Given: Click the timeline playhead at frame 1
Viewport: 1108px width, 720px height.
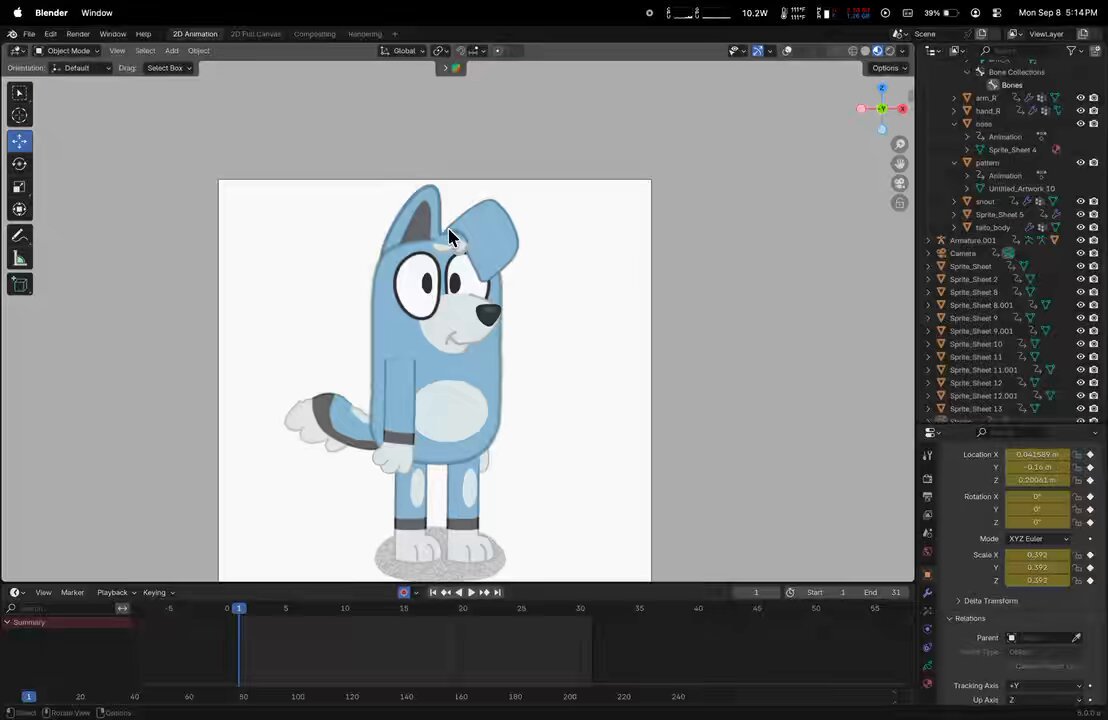Looking at the screenshot, I should [239, 608].
